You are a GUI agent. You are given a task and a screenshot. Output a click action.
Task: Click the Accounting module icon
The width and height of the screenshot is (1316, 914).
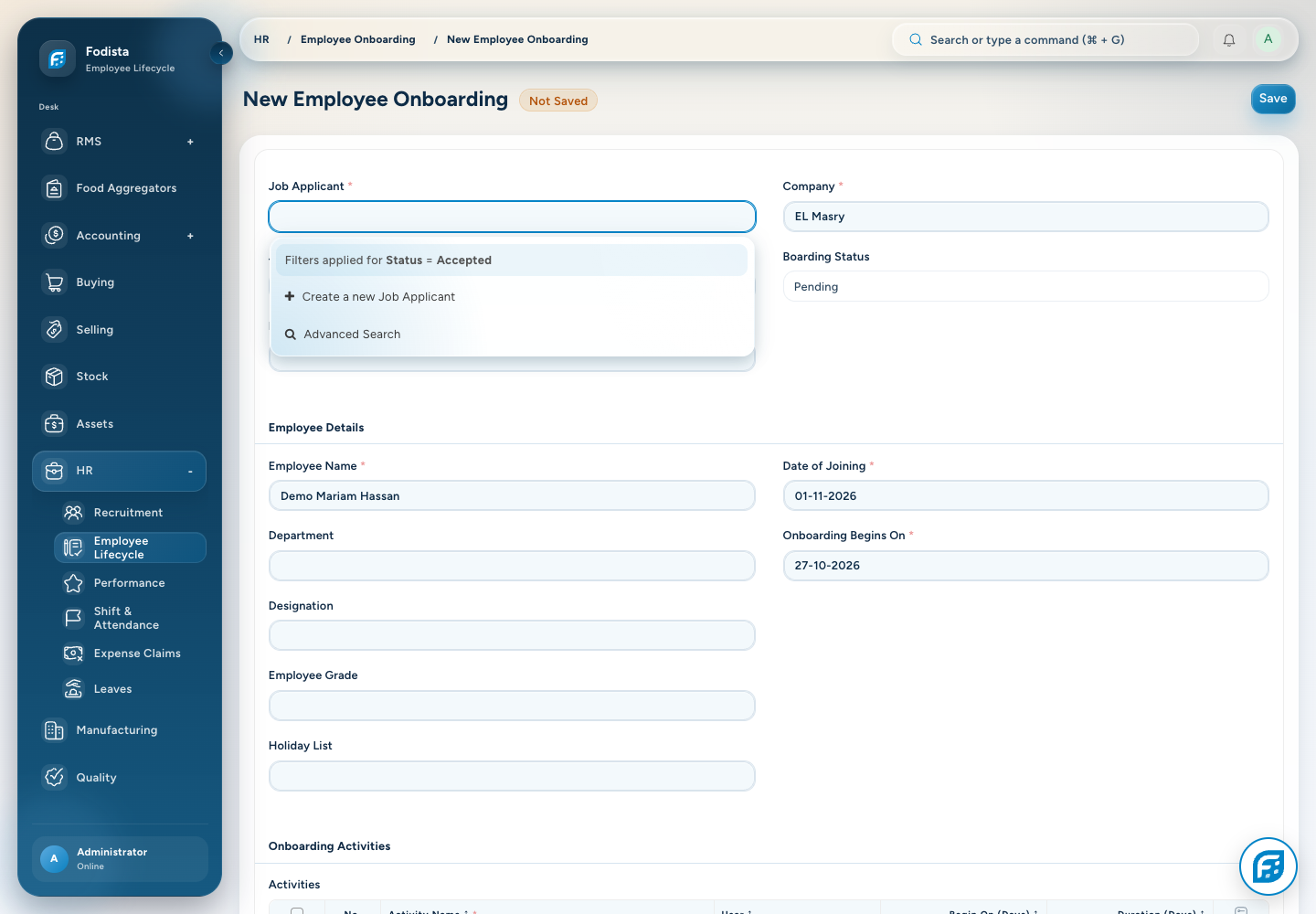tap(55, 235)
